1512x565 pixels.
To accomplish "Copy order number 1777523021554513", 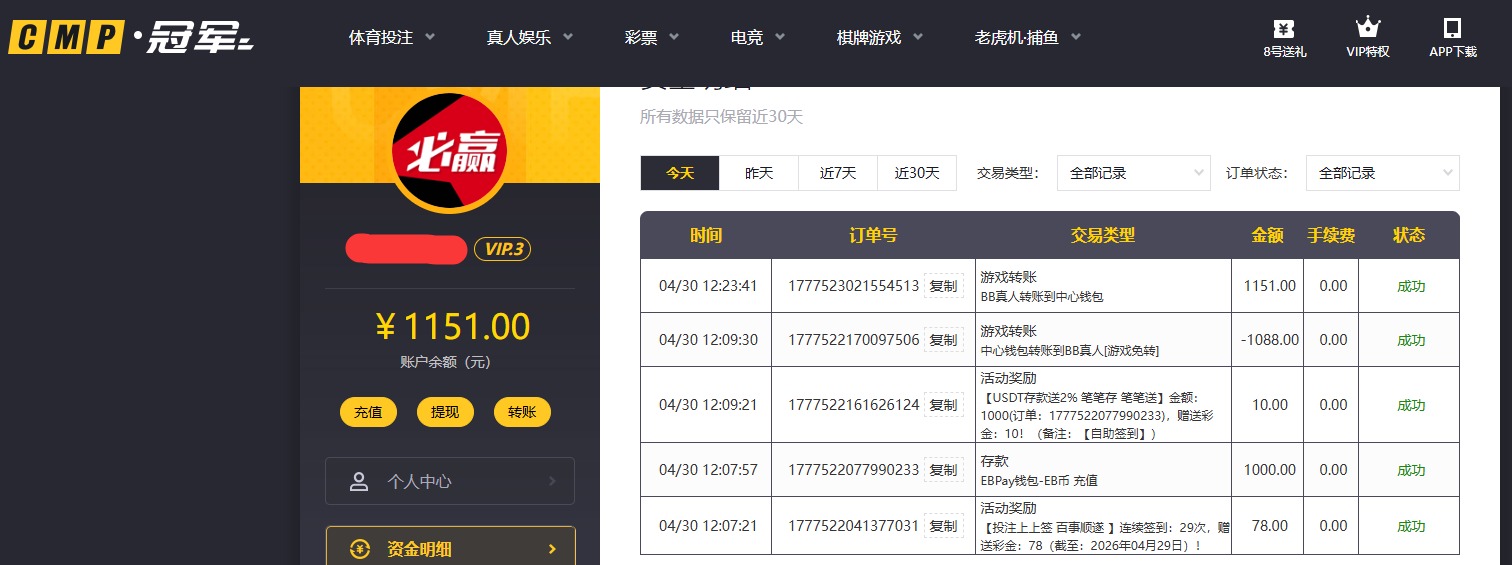I will click(943, 286).
